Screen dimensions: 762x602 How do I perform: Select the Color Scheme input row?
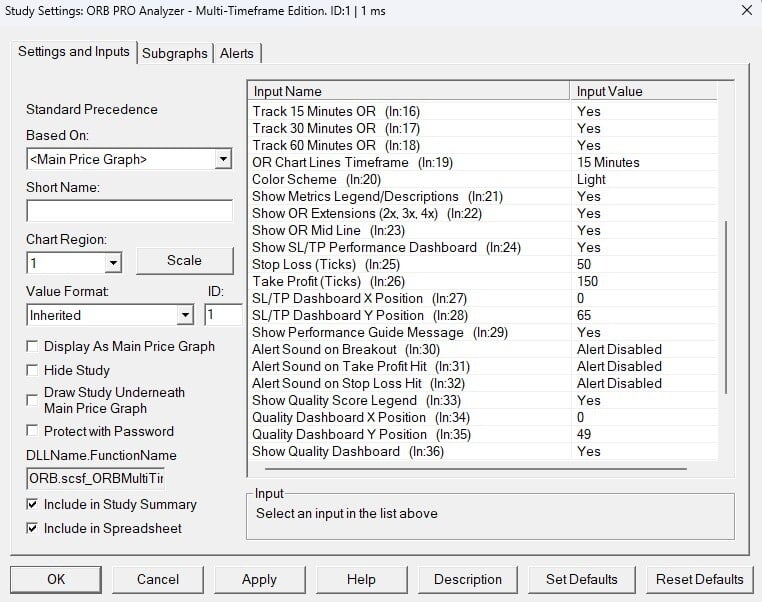484,179
